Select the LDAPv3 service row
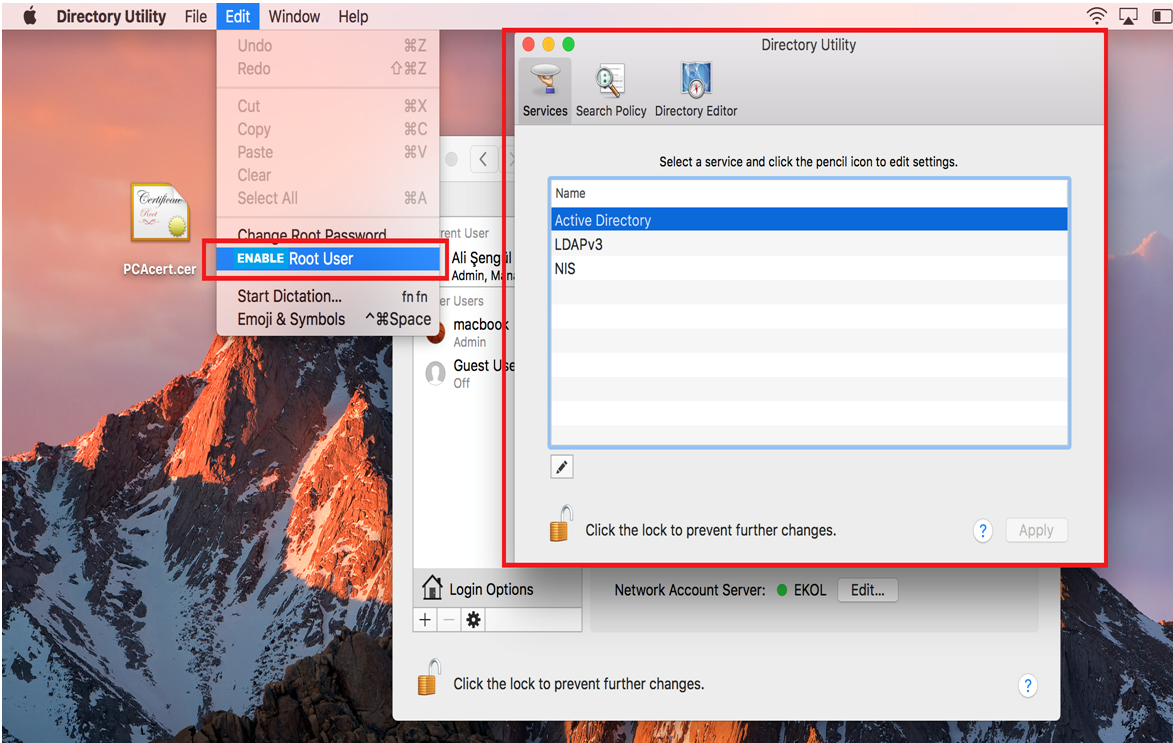Viewport: 1173px width, 743px height. pos(809,244)
